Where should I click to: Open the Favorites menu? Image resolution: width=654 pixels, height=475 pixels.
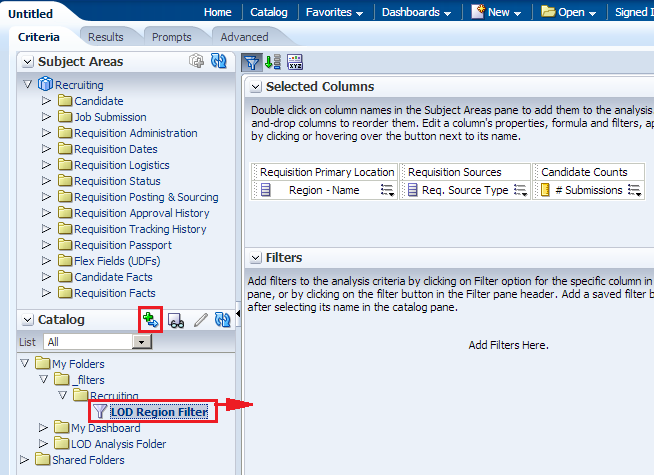(x=334, y=12)
